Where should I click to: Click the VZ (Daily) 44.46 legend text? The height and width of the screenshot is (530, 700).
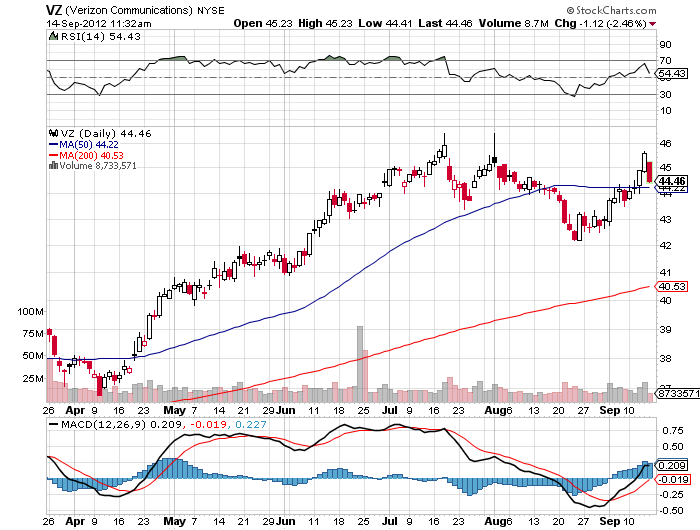(106, 133)
